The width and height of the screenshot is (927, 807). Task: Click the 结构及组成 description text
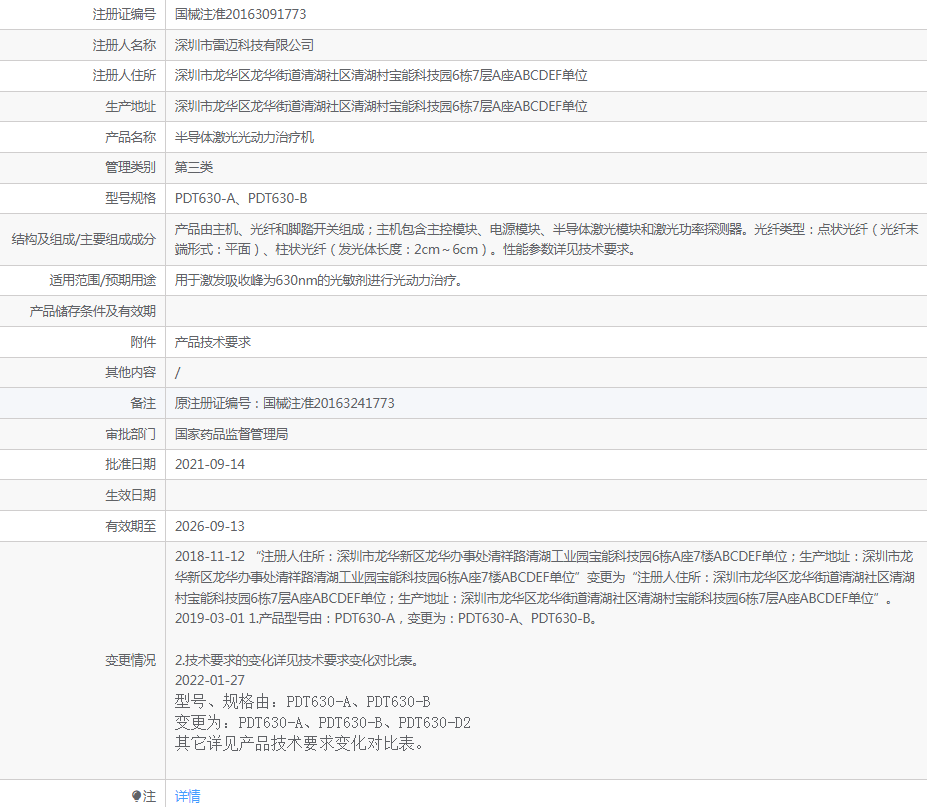[x=540, y=239]
